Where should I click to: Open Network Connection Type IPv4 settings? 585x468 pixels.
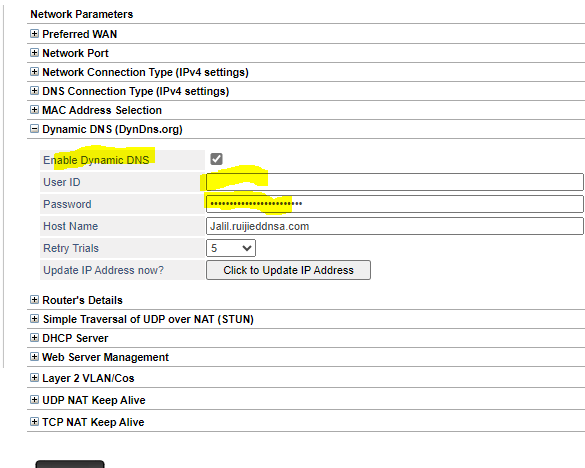[x=145, y=72]
